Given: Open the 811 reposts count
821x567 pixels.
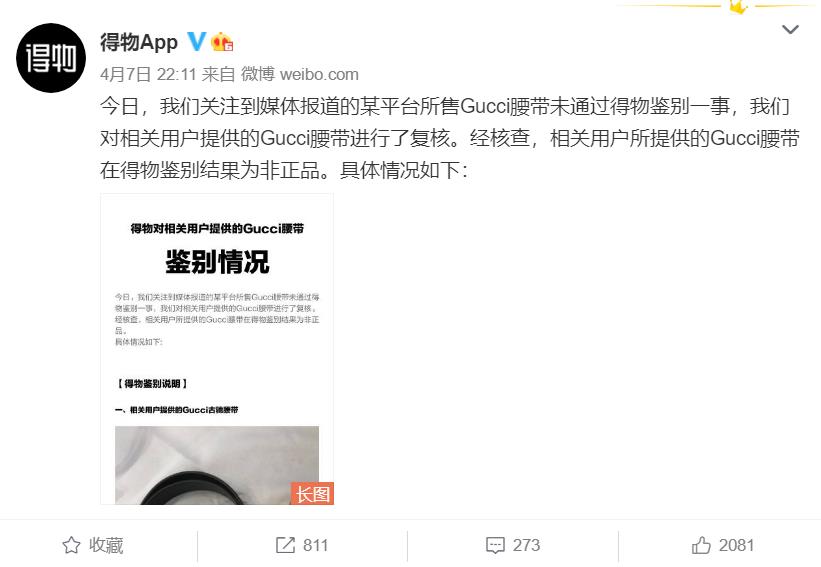Looking at the screenshot, I should coord(315,545).
